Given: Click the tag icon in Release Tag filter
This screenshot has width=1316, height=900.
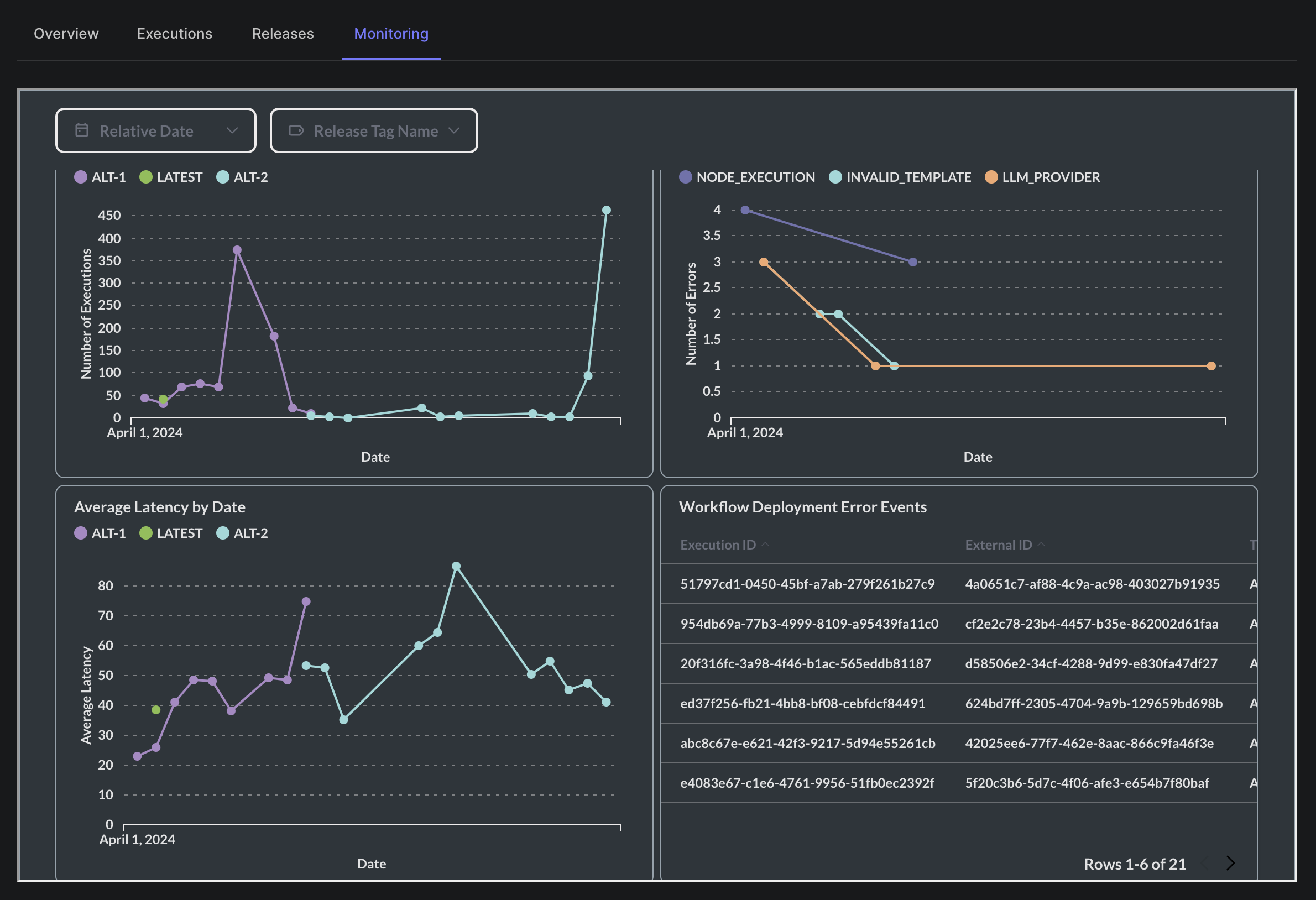Looking at the screenshot, I should (296, 131).
